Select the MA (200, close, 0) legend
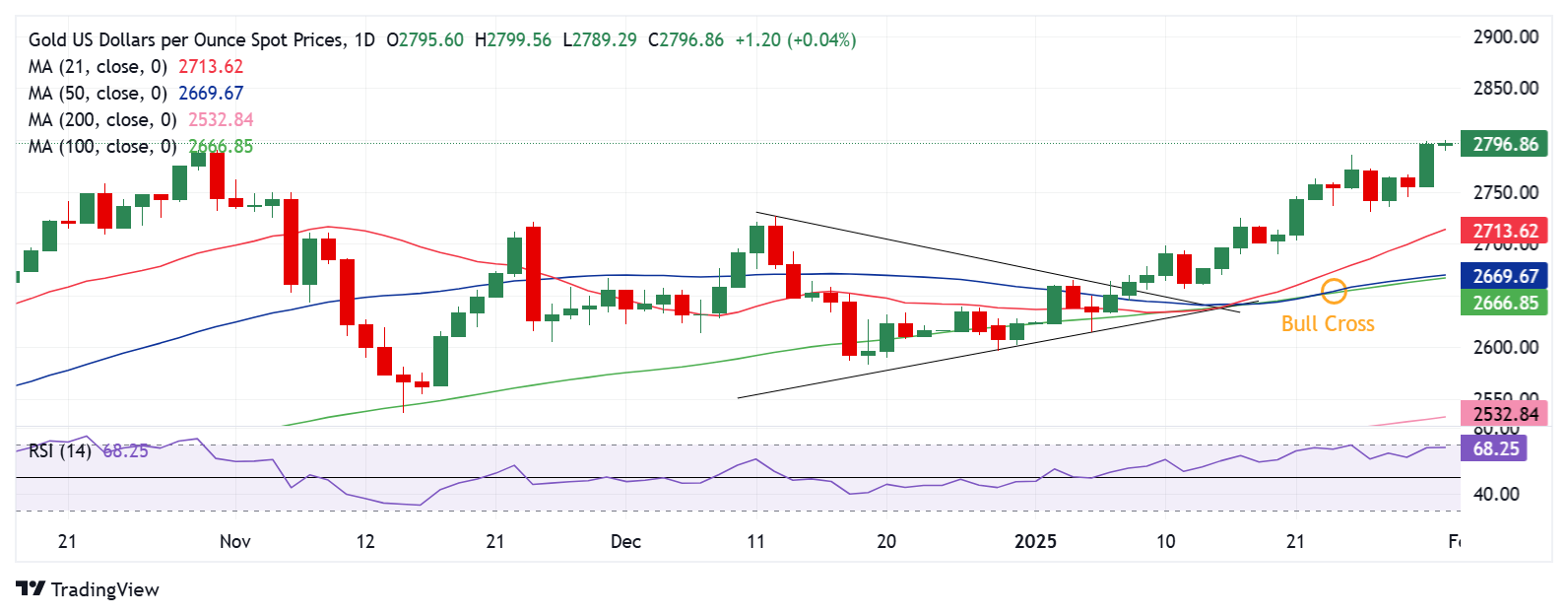Viewport: 1568px width, 616px height. point(102,120)
